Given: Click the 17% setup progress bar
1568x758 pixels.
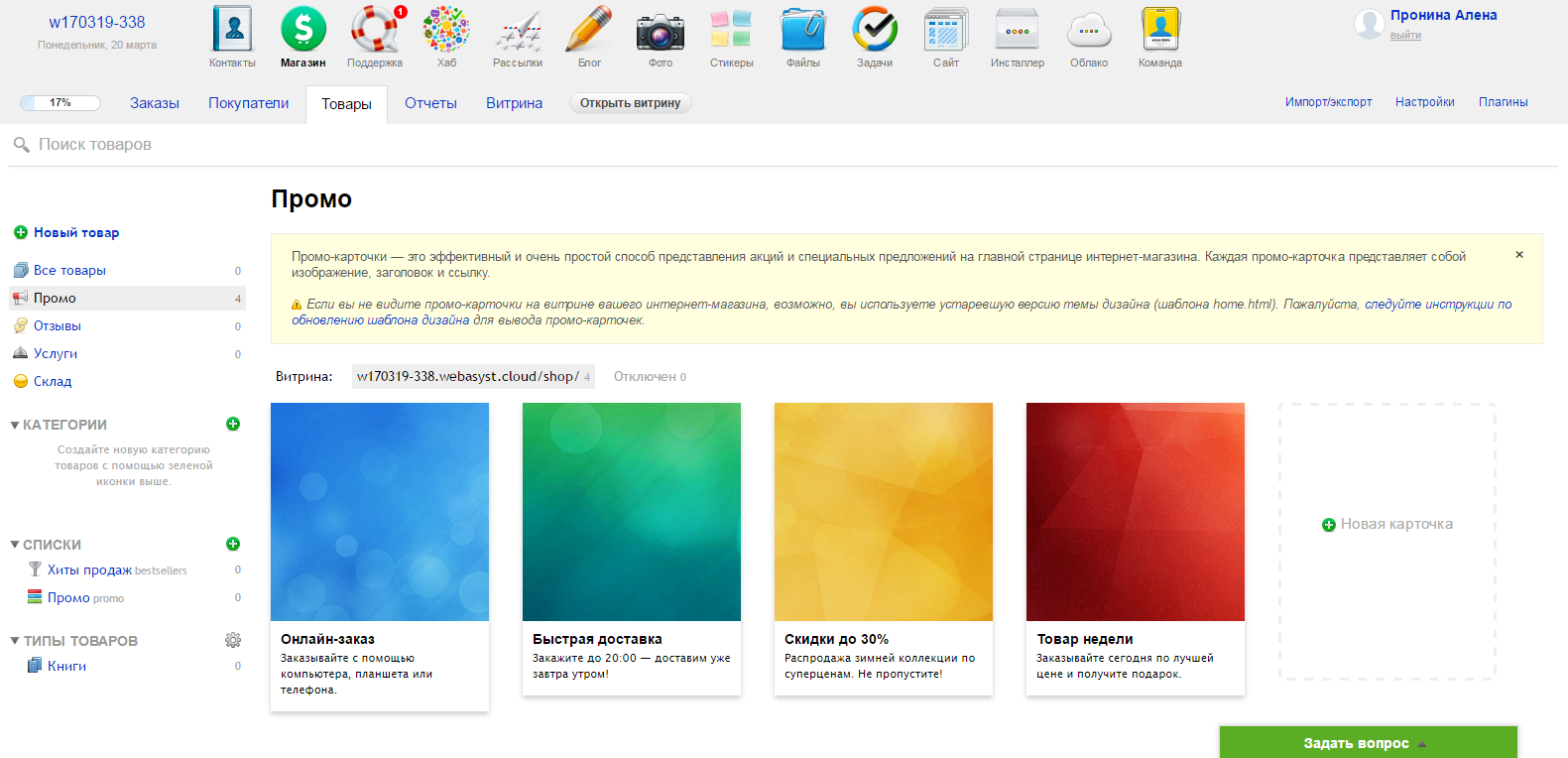Looking at the screenshot, I should click(60, 103).
